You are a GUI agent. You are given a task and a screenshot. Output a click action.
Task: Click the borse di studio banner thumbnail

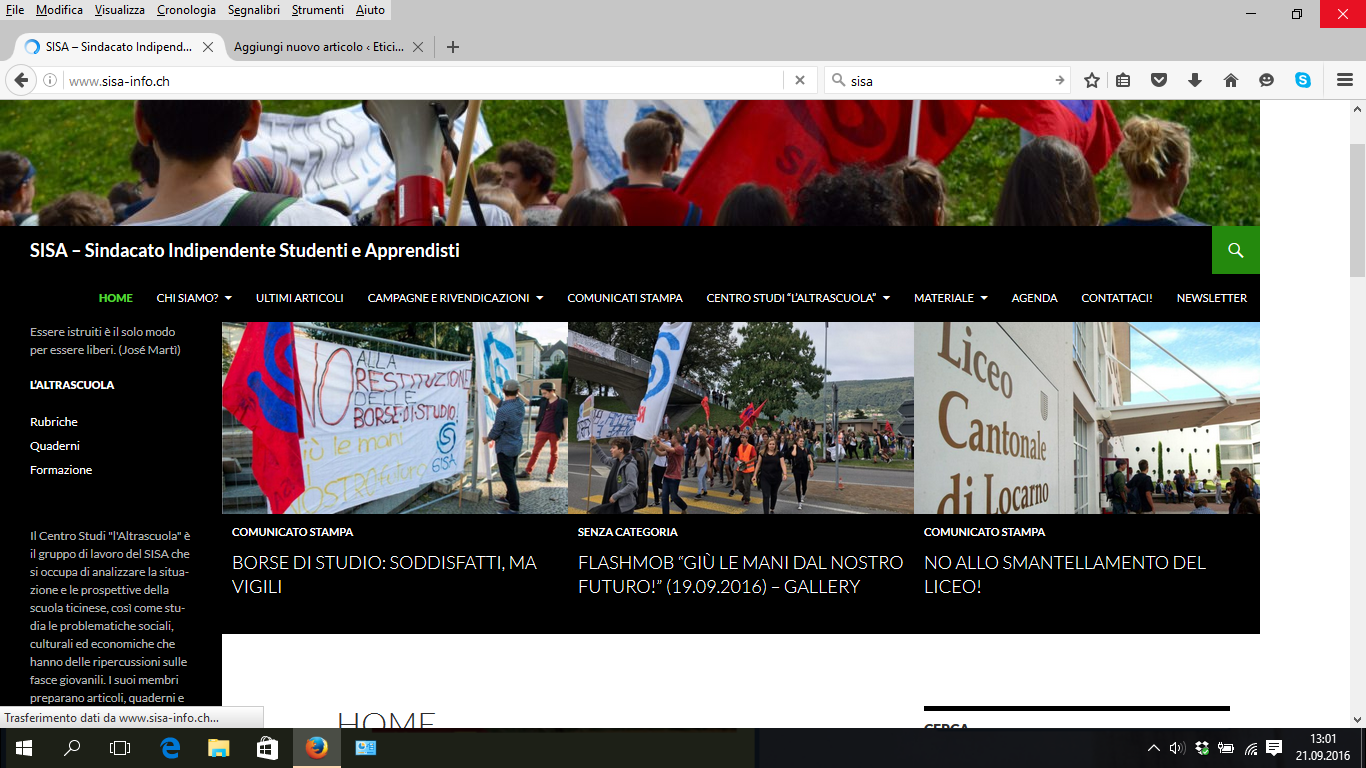pos(395,418)
